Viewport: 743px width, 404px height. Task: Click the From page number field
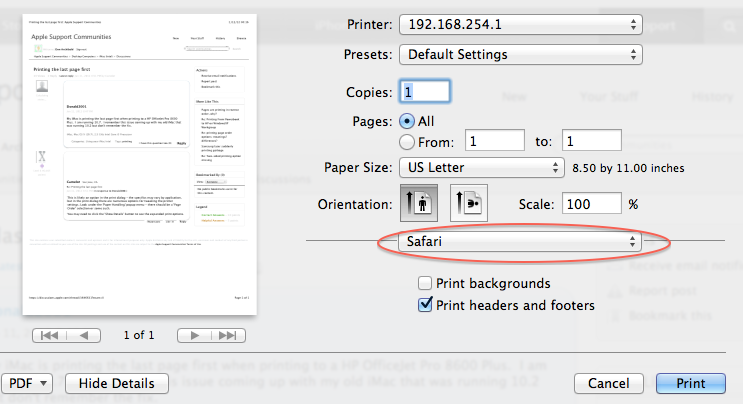(495, 141)
